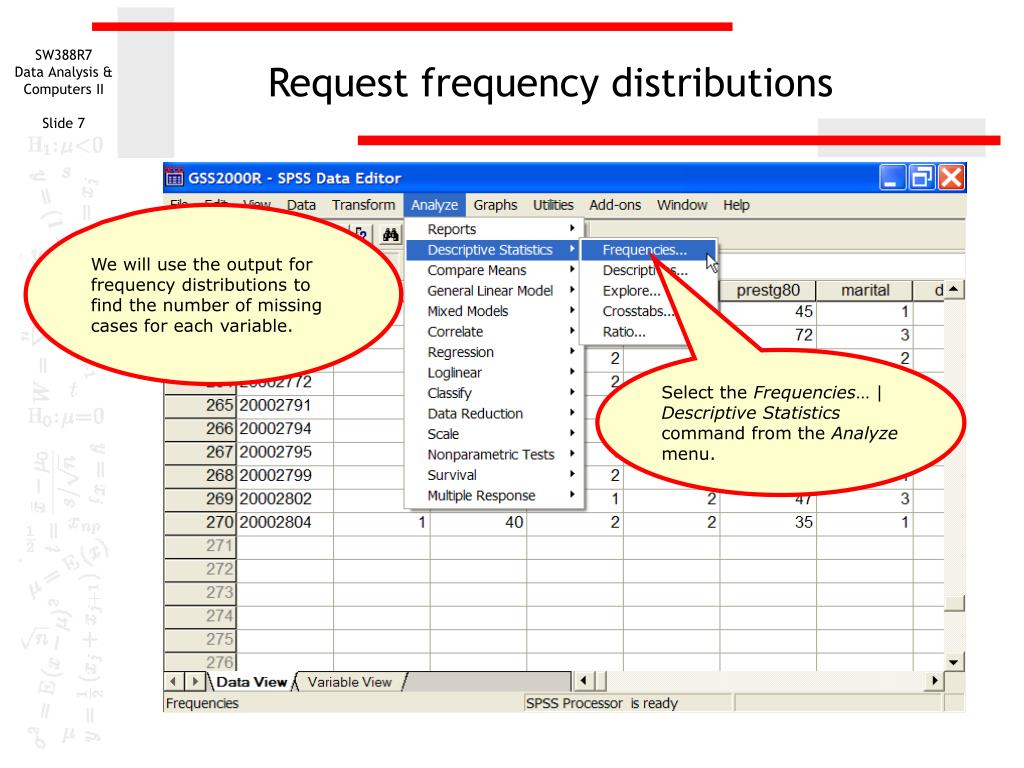The image size is (1024, 768).
Task: Click the binoculars Find icon in the toolbar
Action: (391, 234)
